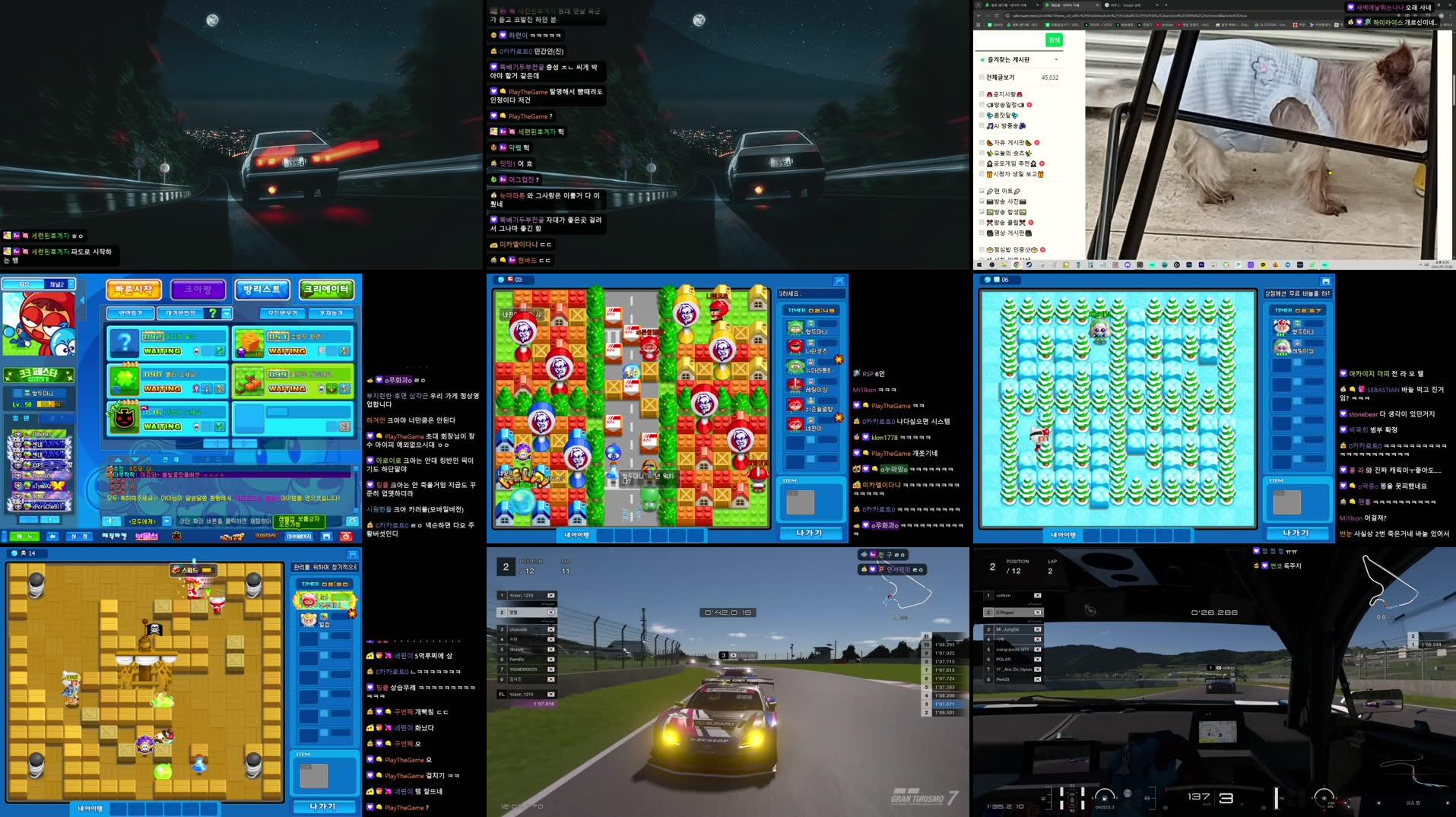Screen dimensions: 1456x817
Task: Click the browser page vertical scrollbar
Action: 1453,91
